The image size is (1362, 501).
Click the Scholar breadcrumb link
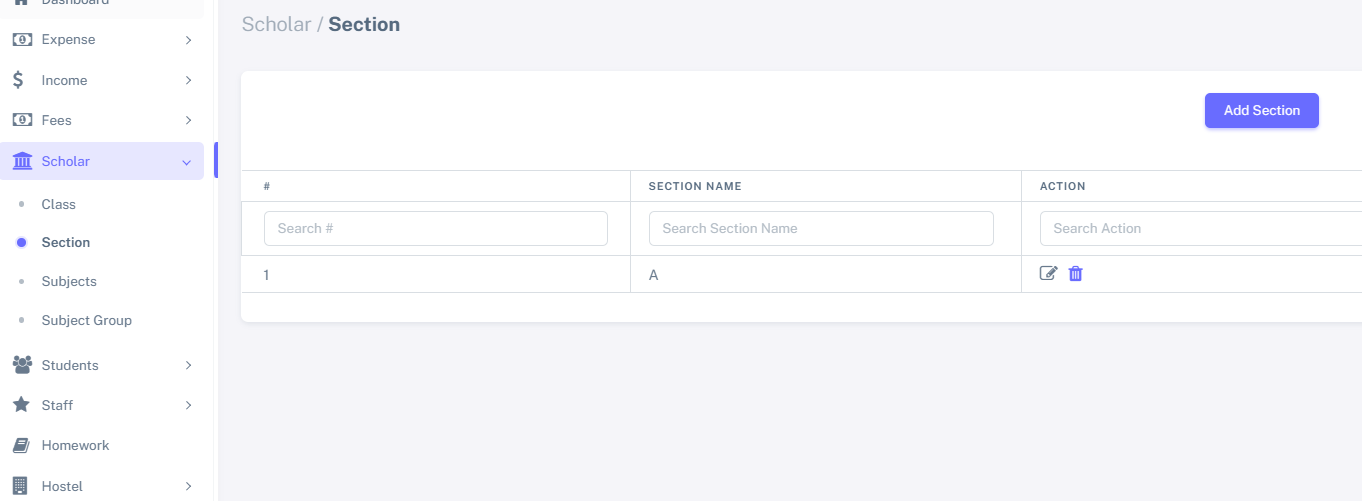point(276,25)
